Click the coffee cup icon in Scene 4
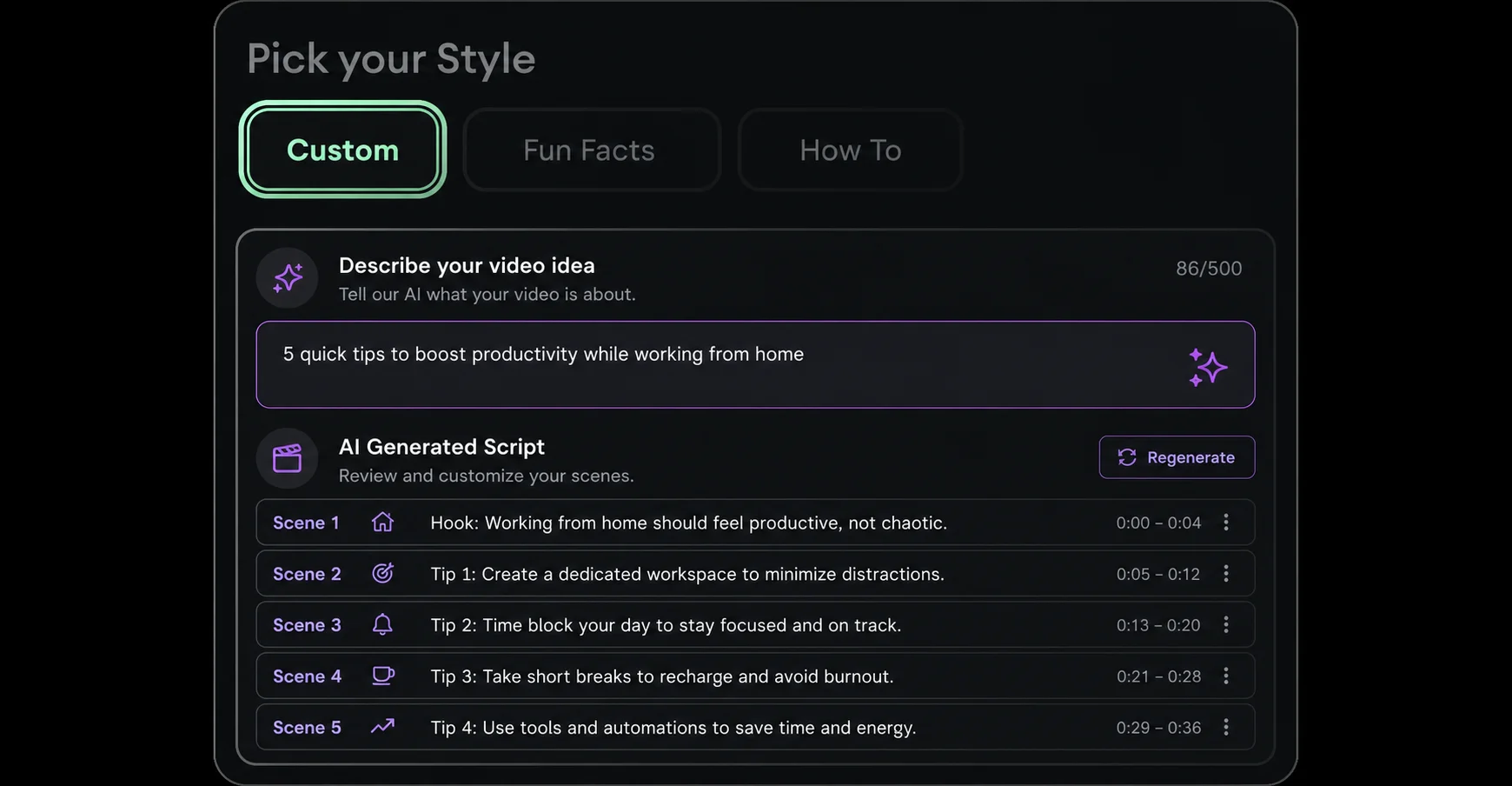 pyautogui.click(x=382, y=676)
